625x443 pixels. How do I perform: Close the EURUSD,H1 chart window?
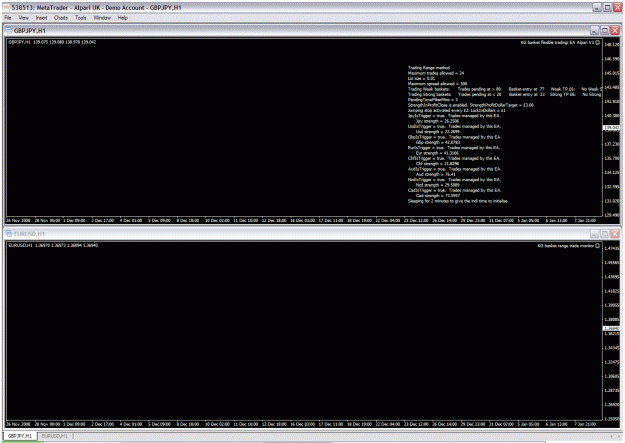click(615, 234)
